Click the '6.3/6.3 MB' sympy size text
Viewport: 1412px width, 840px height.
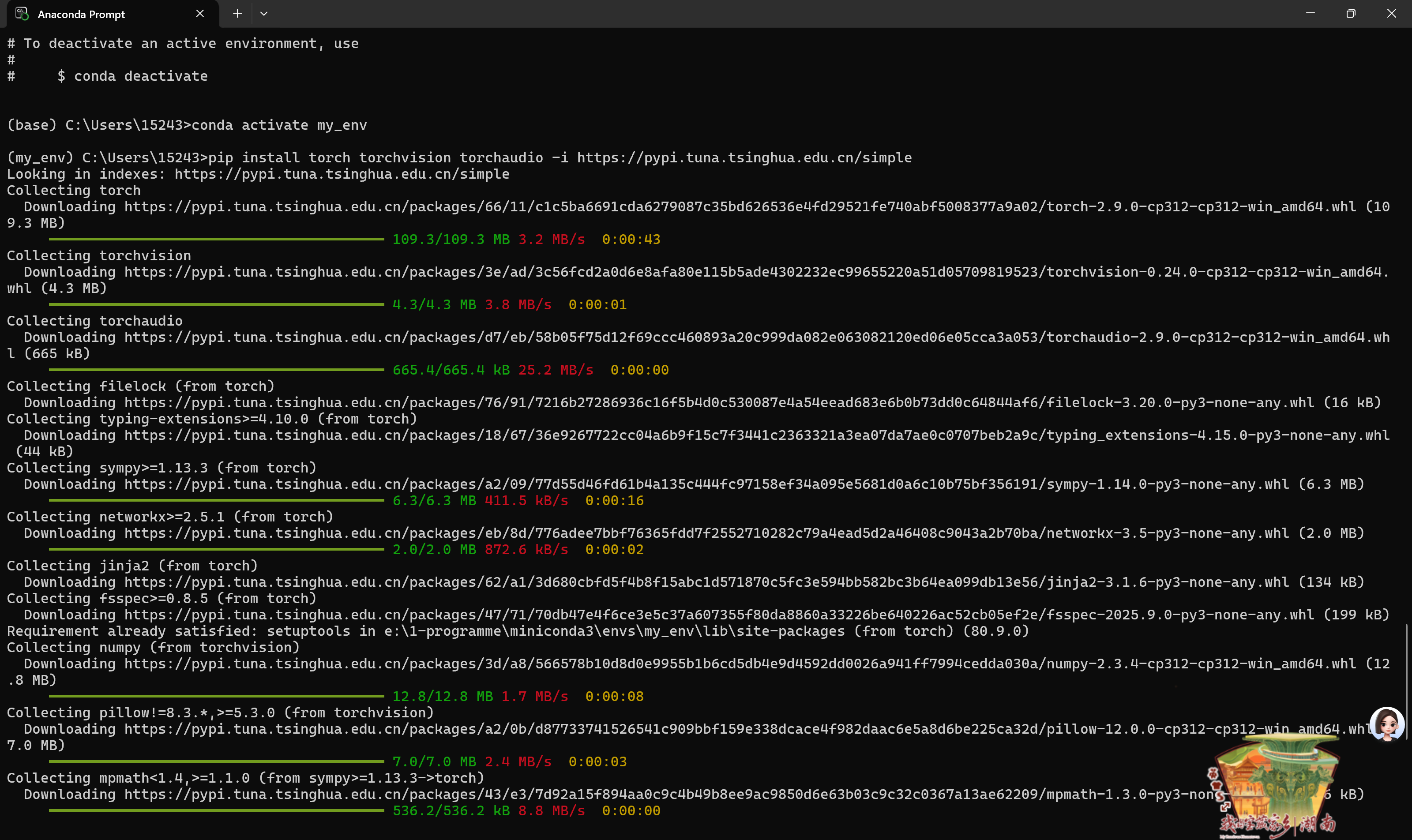tap(434, 501)
